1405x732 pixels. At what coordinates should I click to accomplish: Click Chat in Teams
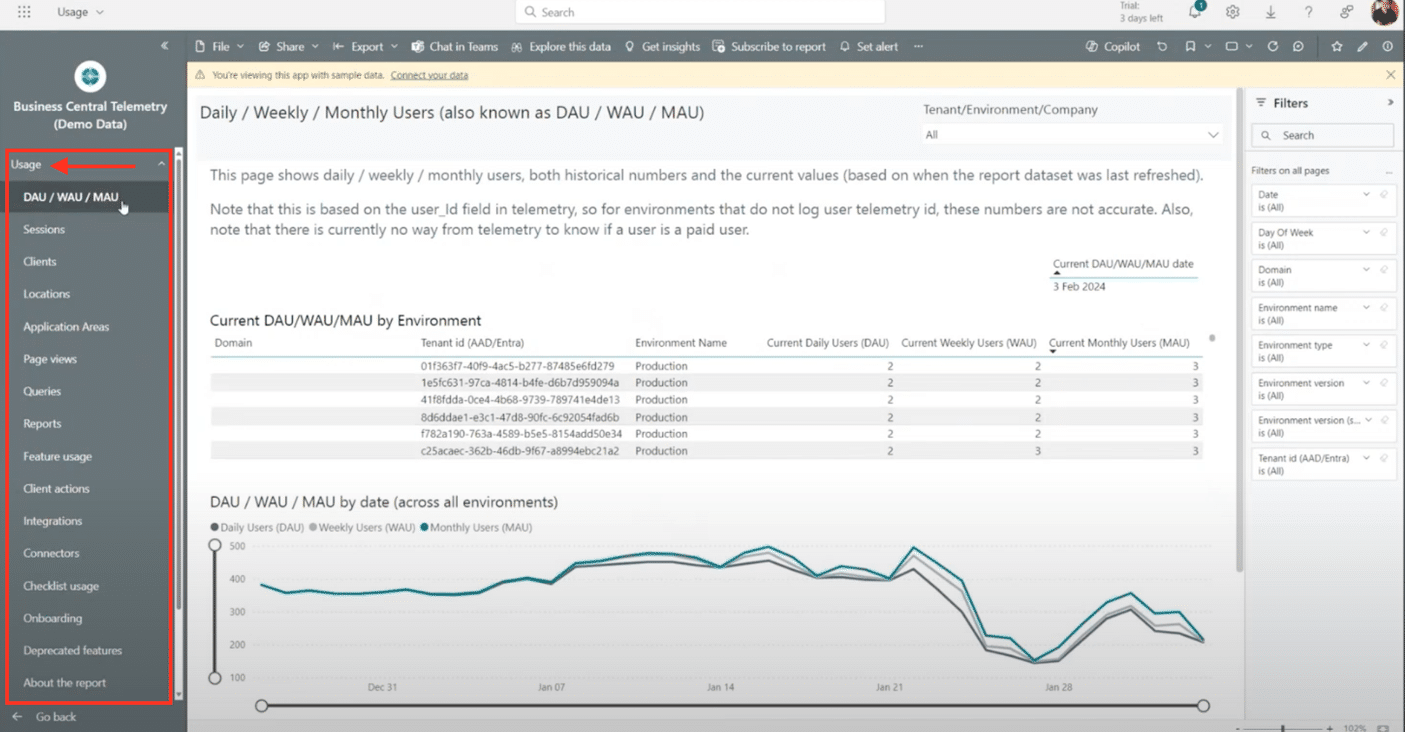tap(454, 46)
